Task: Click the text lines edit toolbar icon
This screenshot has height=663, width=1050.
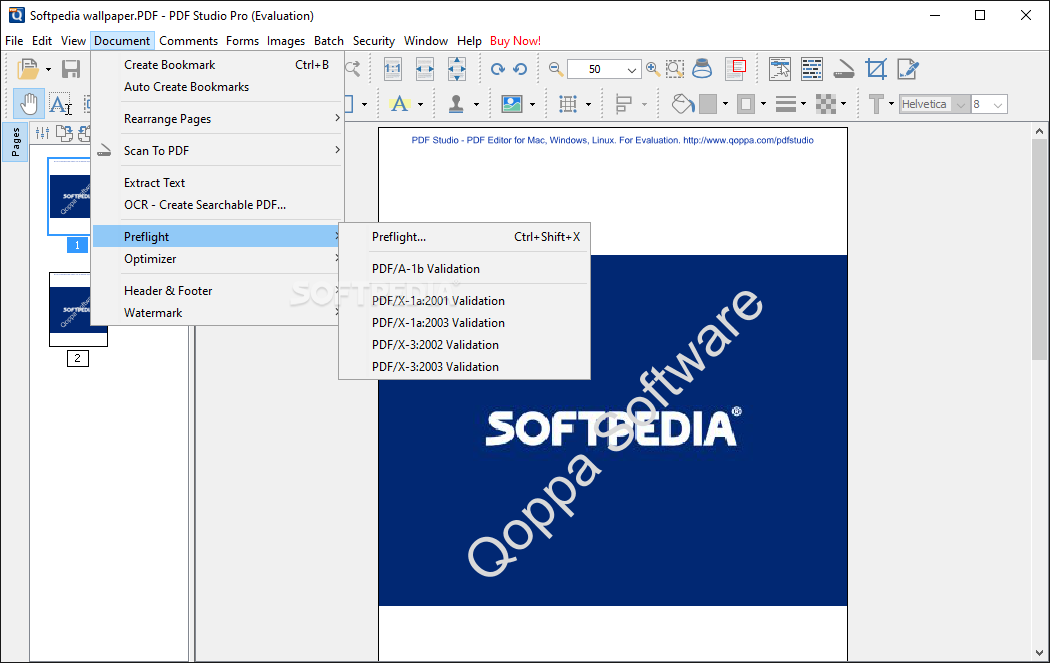Action: pos(812,68)
